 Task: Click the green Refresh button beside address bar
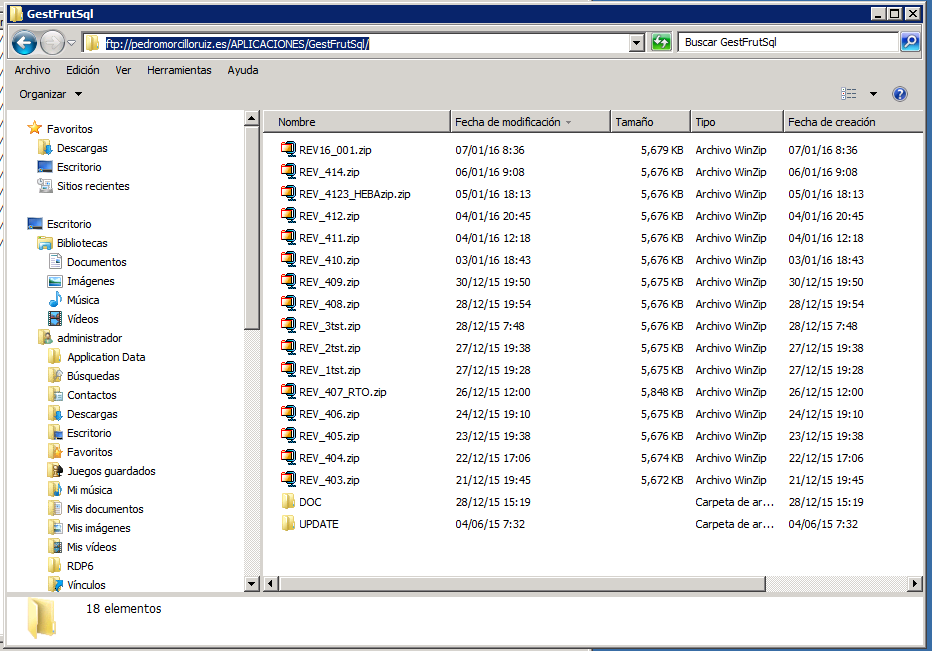coord(661,43)
